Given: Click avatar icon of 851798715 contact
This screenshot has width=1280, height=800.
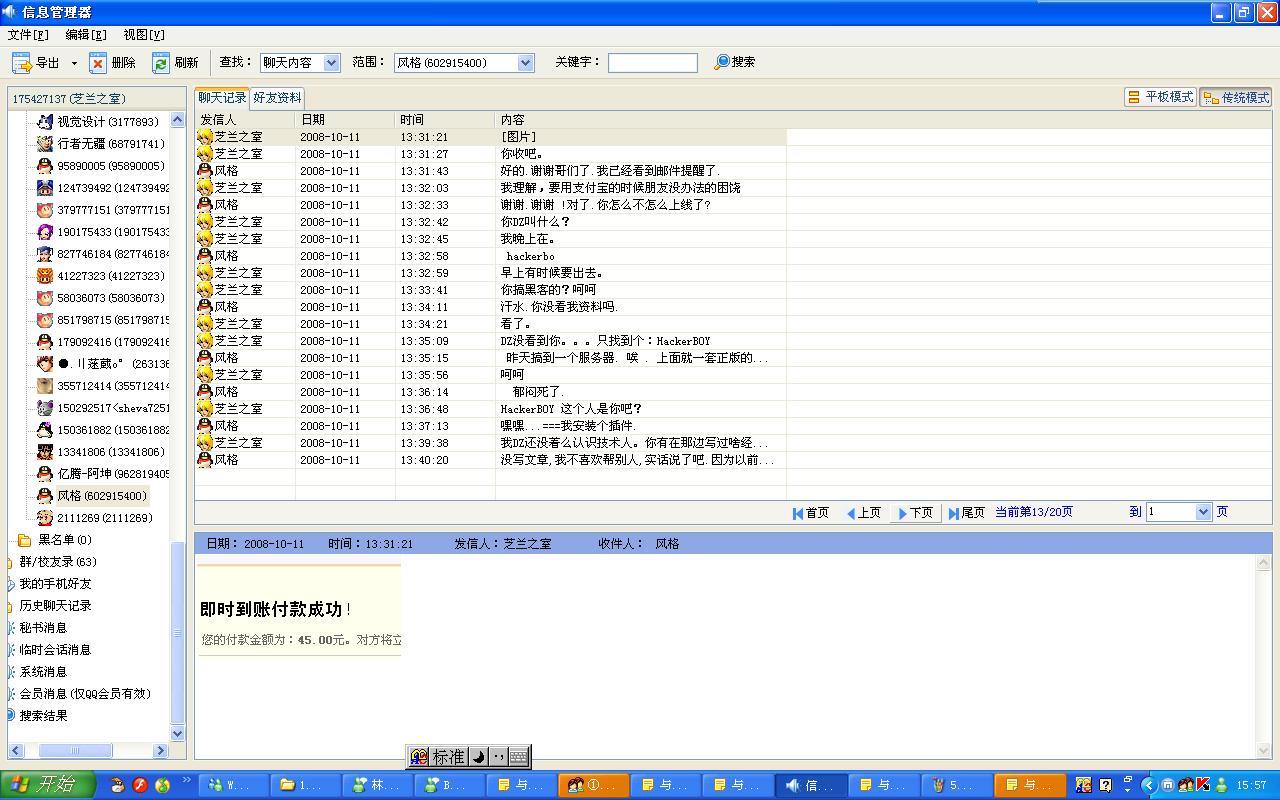Looking at the screenshot, I should tap(44, 320).
